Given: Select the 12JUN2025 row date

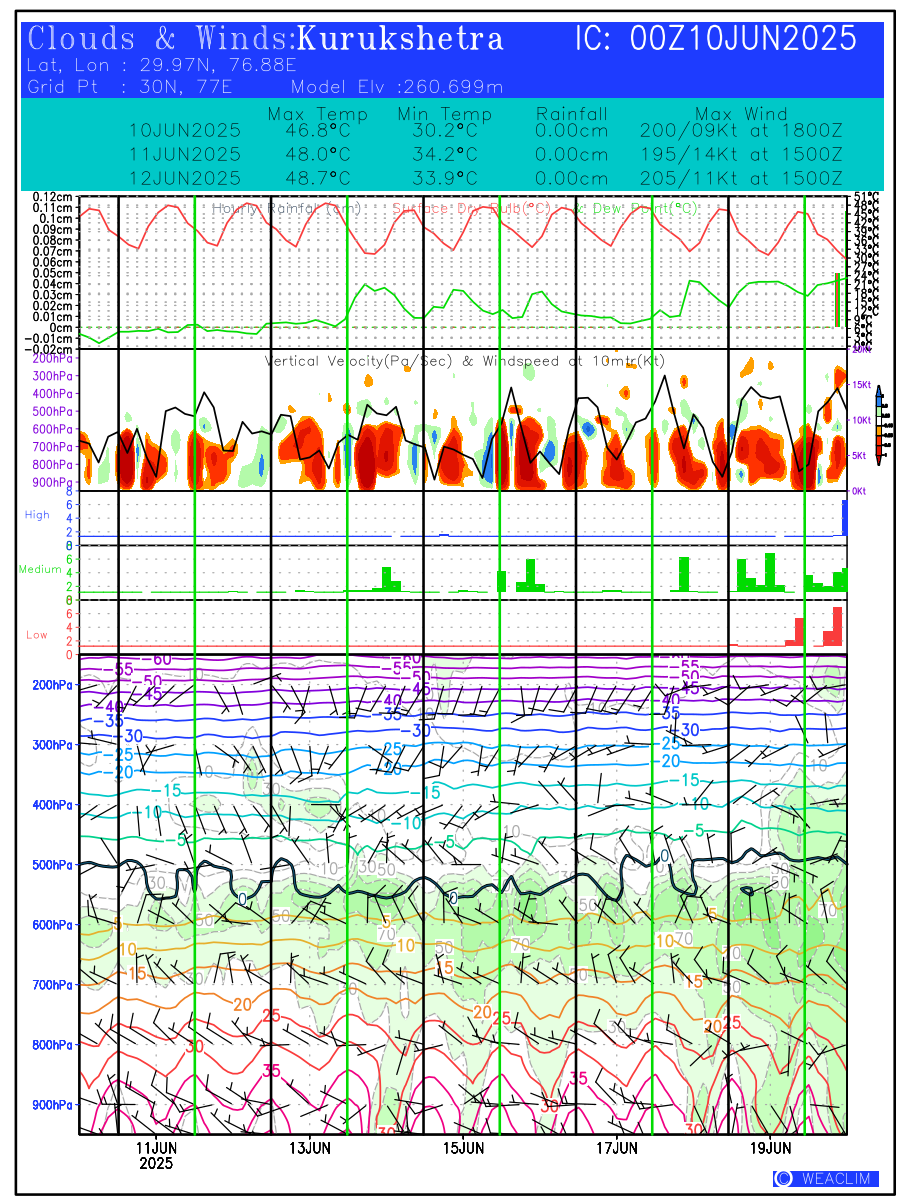Looking at the screenshot, I should (185, 179).
